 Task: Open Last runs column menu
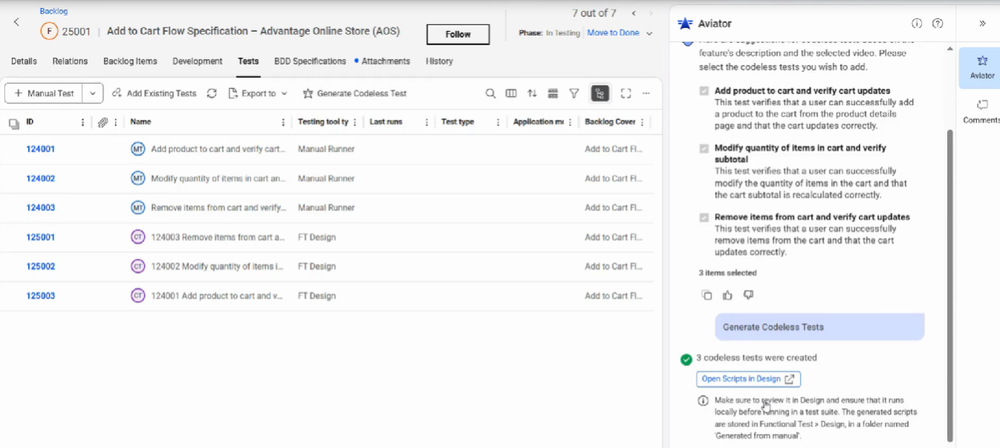point(426,123)
